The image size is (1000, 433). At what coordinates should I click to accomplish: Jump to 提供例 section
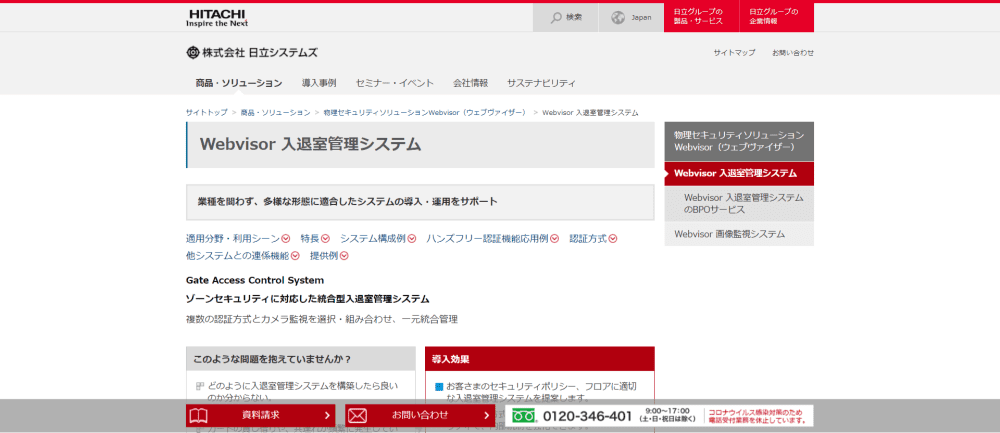(x=324, y=256)
